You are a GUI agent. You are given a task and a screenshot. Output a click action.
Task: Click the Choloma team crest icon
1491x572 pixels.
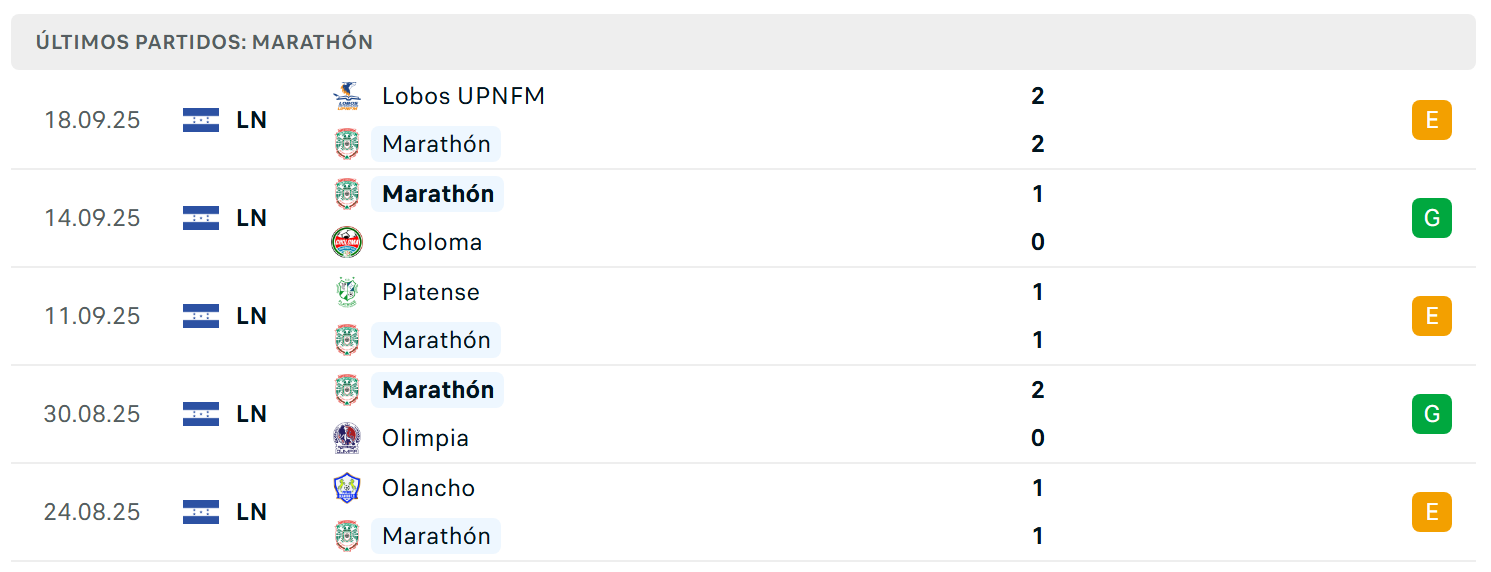(x=346, y=242)
